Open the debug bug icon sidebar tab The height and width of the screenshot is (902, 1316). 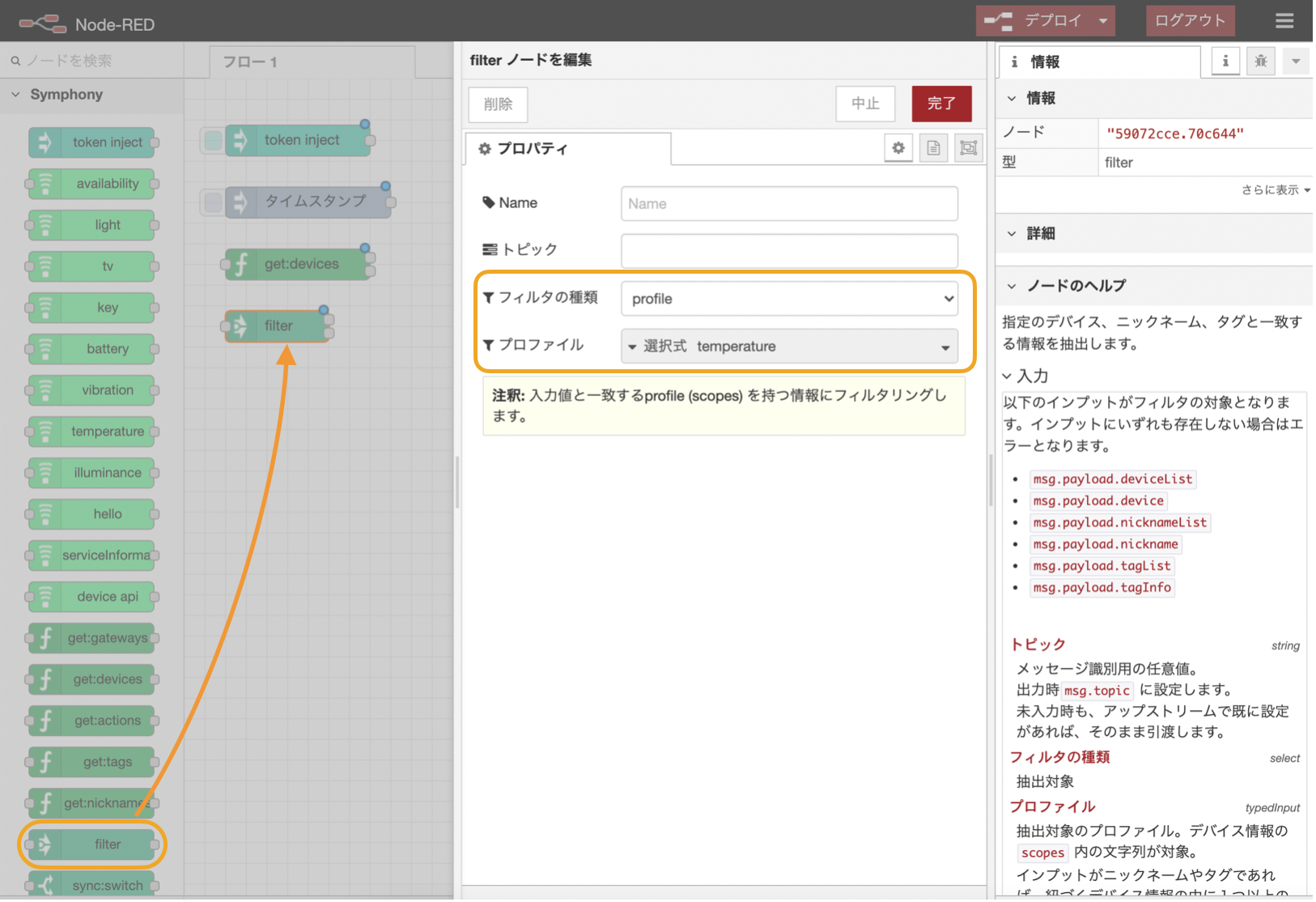click(1261, 62)
